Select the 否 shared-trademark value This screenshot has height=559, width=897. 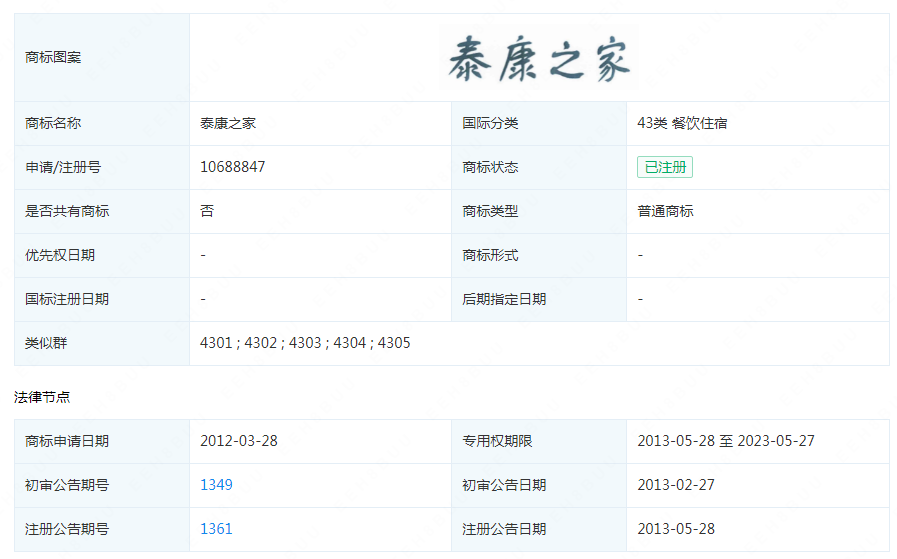(x=207, y=211)
